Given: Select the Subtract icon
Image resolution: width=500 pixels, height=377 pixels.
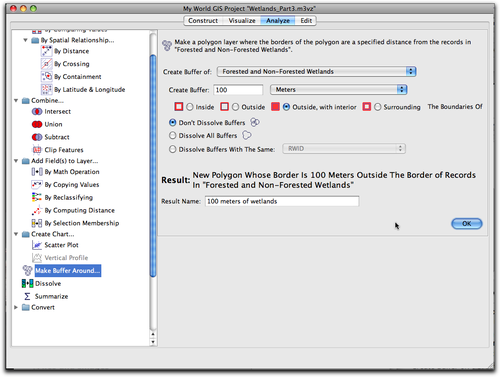Looking at the screenshot, I should click(37, 137).
